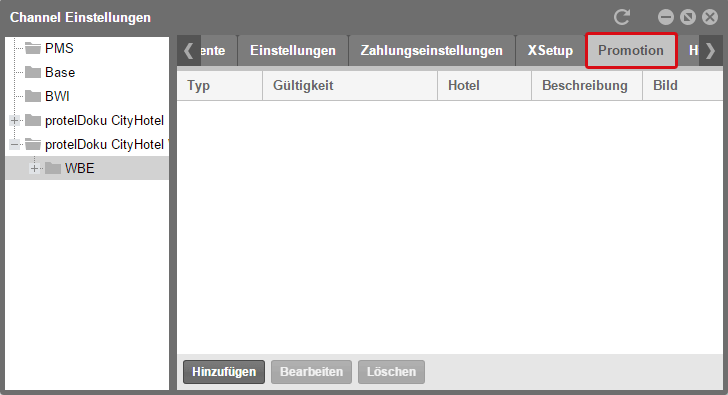
Task: Select the PMS folder in the tree
Action: pos(59,48)
